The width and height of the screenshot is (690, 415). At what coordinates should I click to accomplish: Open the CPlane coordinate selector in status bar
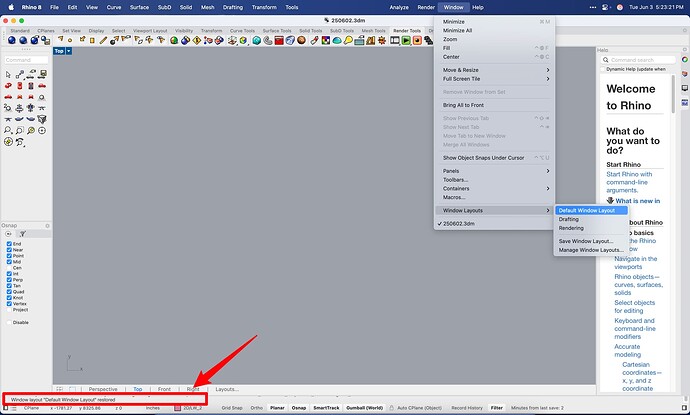pyautogui.click(x=31, y=408)
